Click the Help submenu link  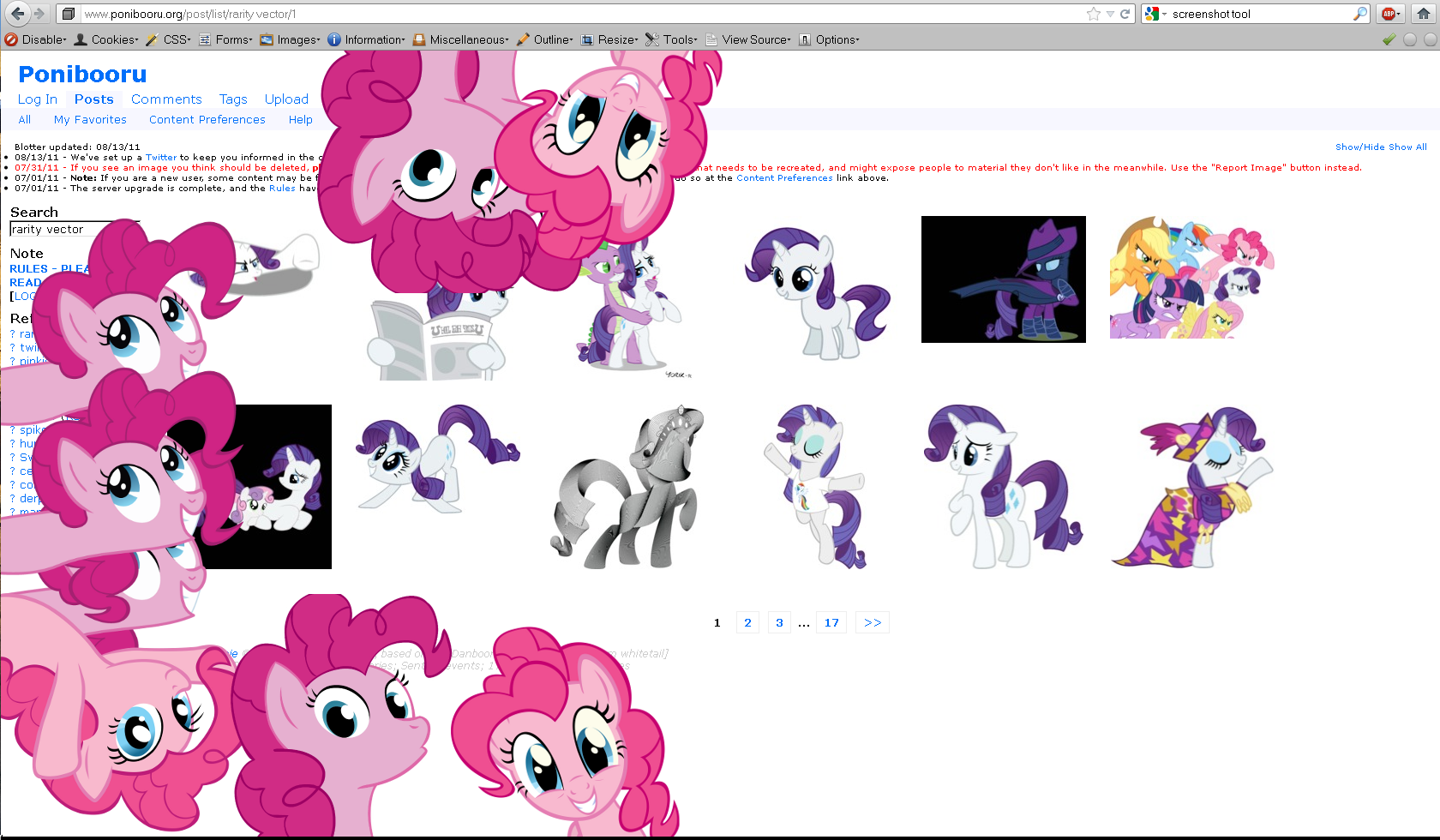click(x=301, y=120)
